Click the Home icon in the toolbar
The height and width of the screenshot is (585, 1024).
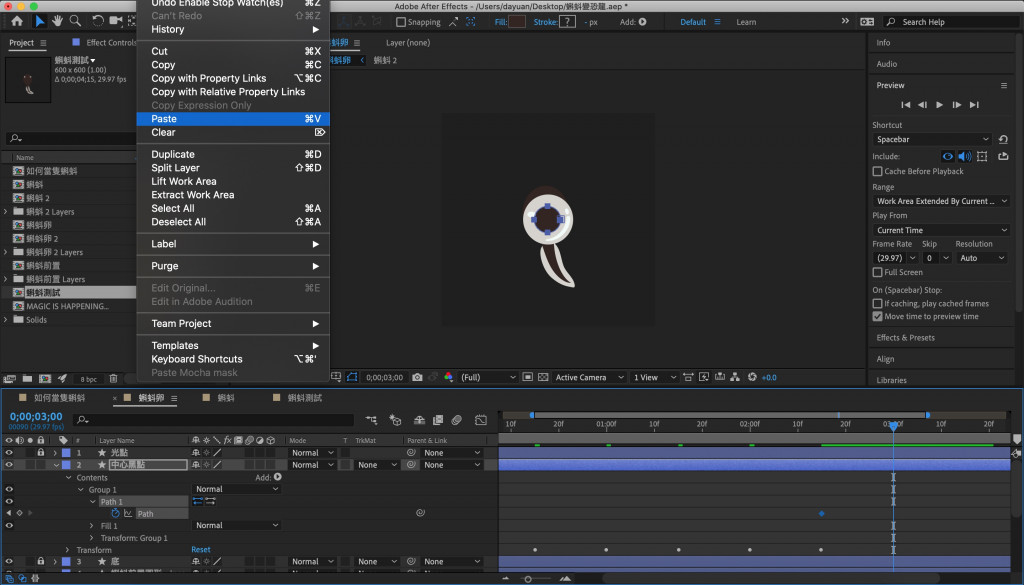point(17,21)
